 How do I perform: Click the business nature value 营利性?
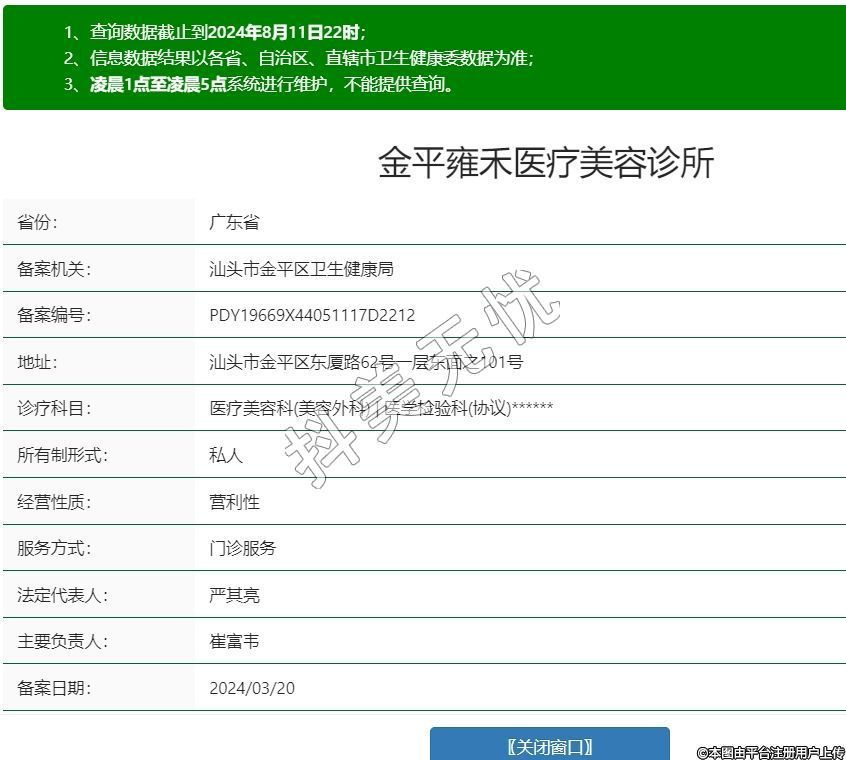click(234, 502)
